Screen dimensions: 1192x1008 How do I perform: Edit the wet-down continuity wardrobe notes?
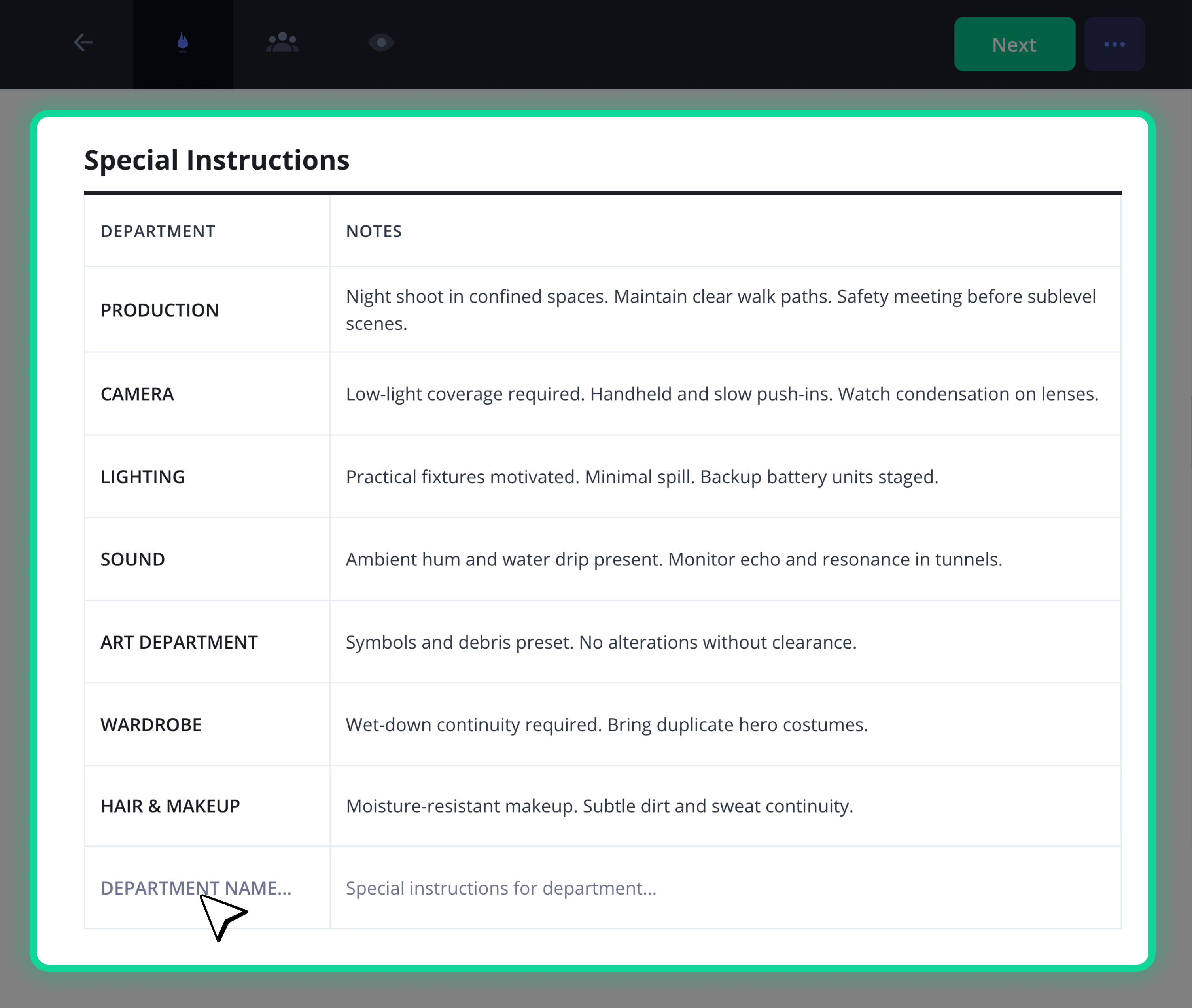tap(725, 724)
